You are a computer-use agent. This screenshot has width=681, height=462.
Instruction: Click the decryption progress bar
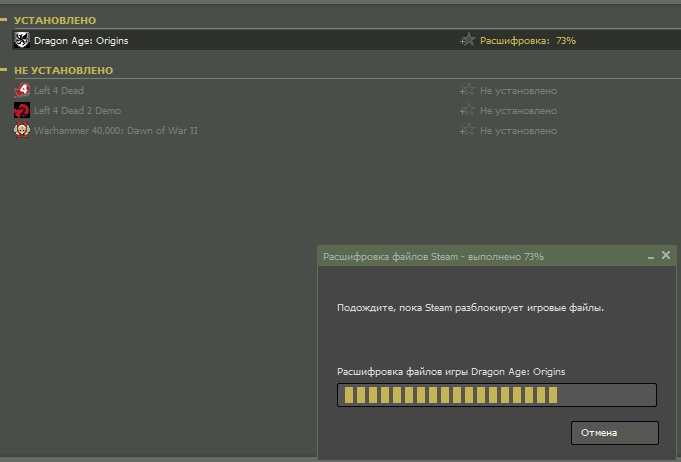tap(497, 395)
